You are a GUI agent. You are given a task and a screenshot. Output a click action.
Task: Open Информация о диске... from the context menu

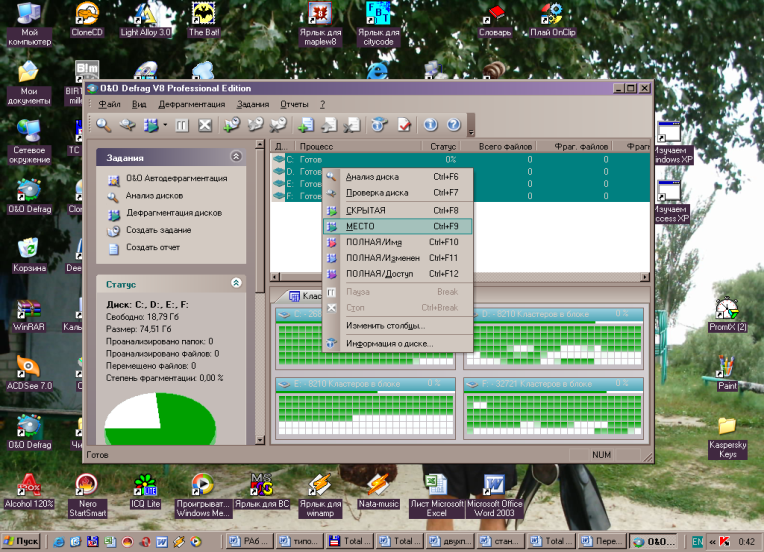398,343
